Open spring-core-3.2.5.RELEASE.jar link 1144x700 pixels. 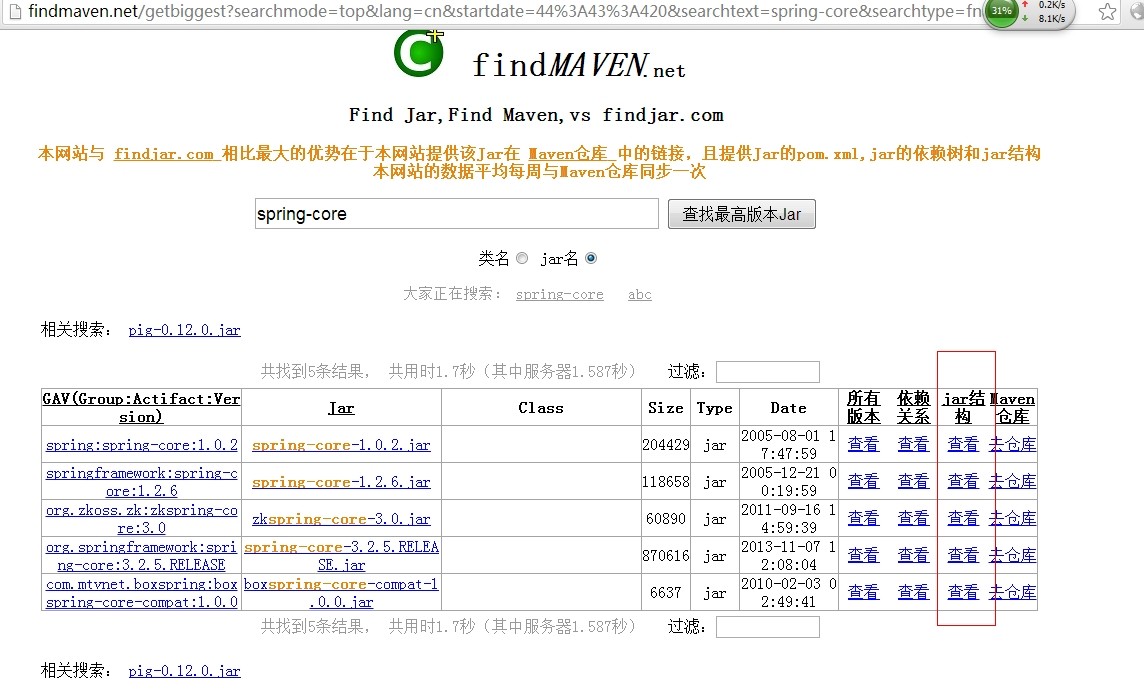click(341, 556)
